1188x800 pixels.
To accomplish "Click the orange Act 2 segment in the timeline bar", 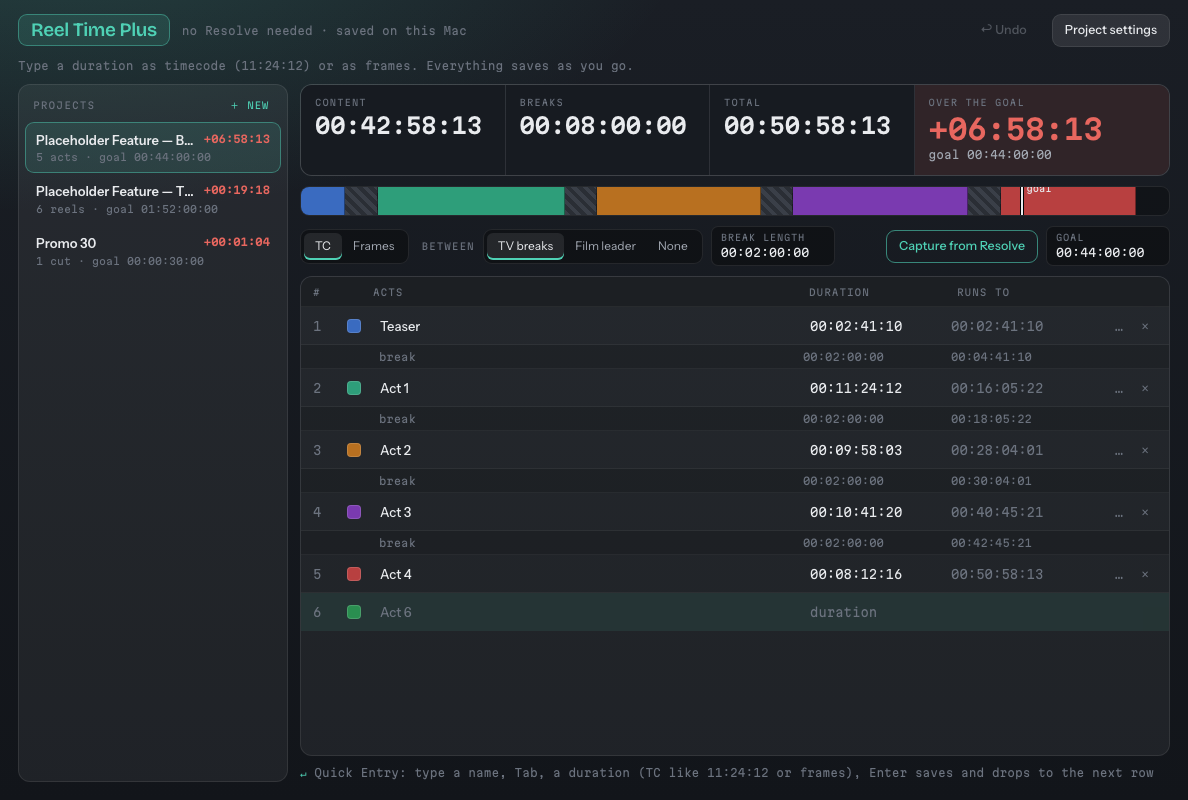I will click(678, 202).
